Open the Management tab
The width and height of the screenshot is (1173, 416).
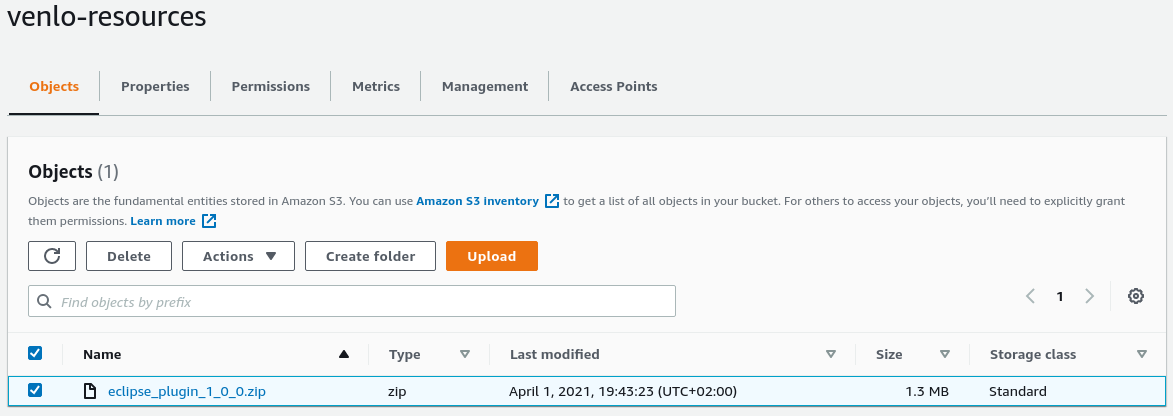pyautogui.click(x=485, y=86)
